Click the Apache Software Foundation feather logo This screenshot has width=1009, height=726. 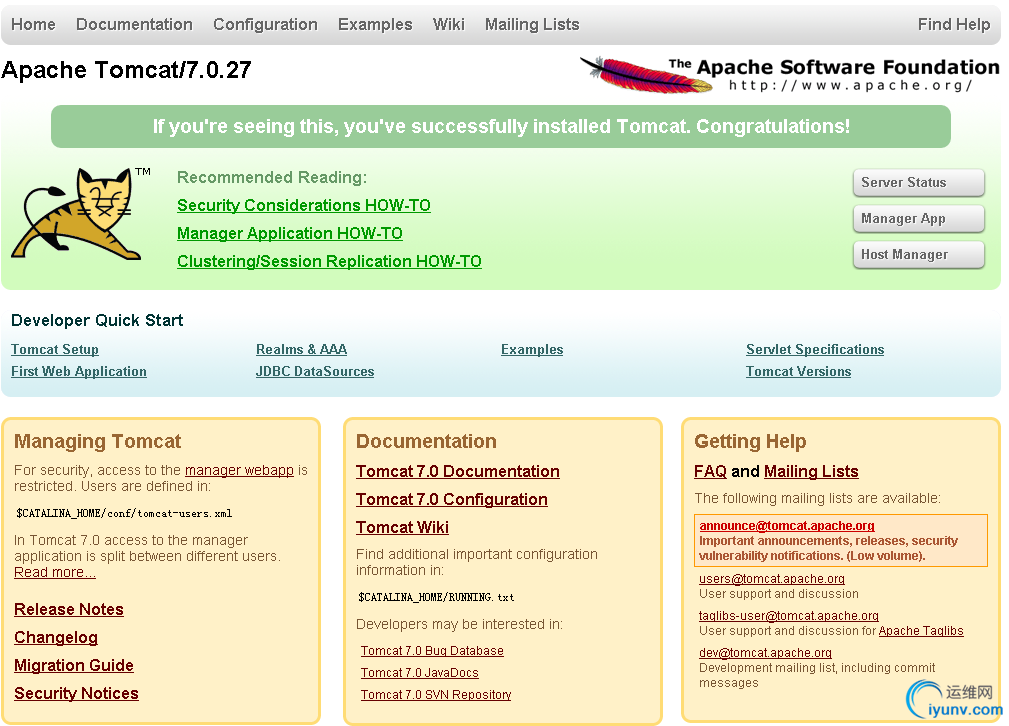pos(789,75)
